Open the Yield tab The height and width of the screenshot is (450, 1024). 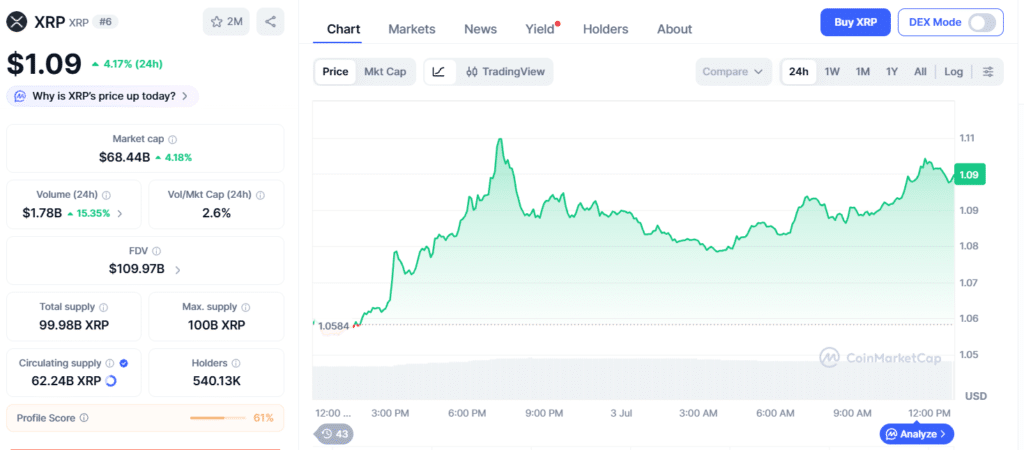pos(540,29)
